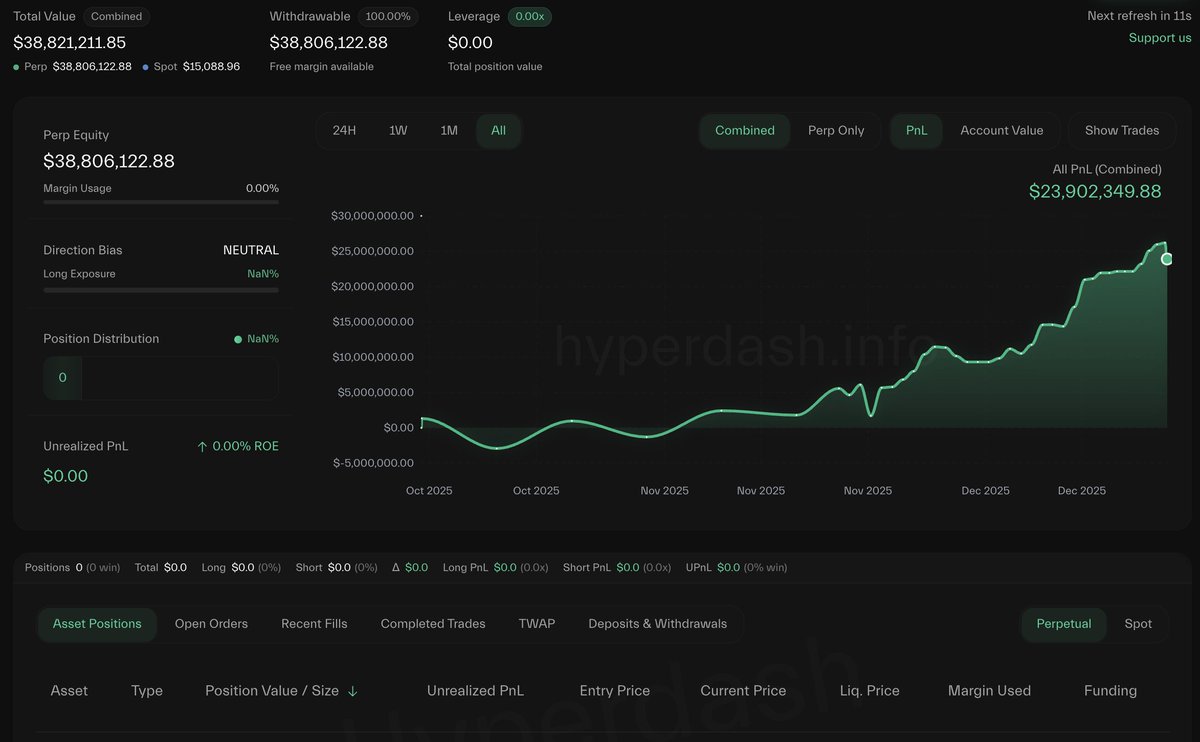This screenshot has width=1200, height=742.
Task: Open the Support us link
Action: tap(1159, 37)
